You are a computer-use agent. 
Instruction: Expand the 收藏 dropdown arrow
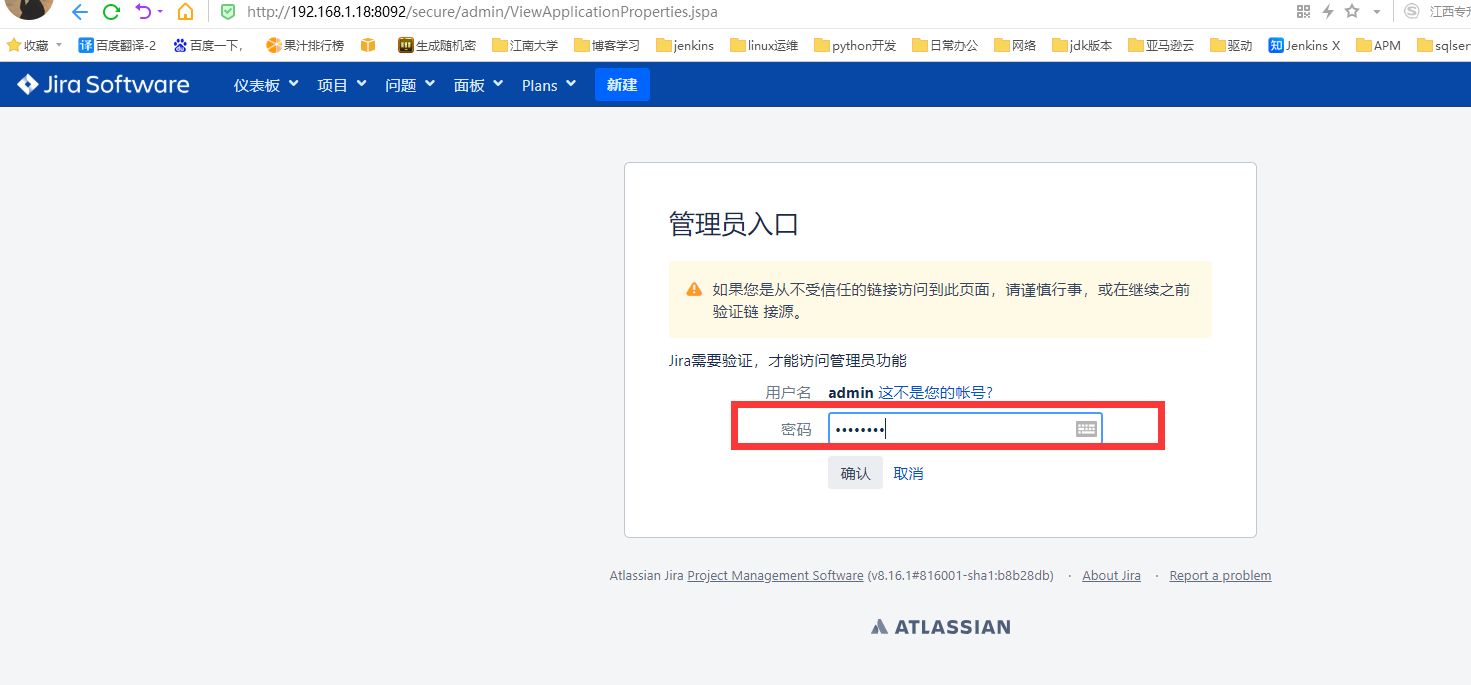[59, 45]
